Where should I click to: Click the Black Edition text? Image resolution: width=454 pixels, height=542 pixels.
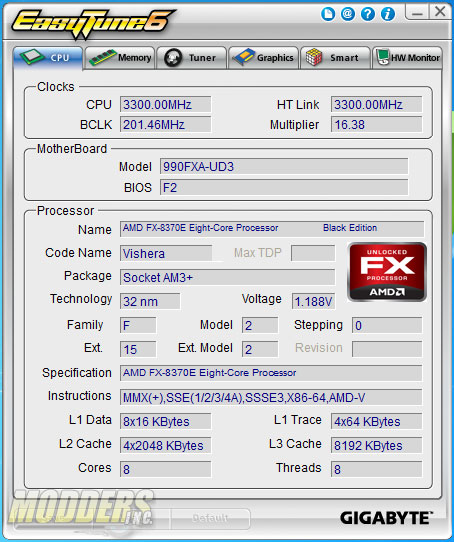[x=350, y=228]
